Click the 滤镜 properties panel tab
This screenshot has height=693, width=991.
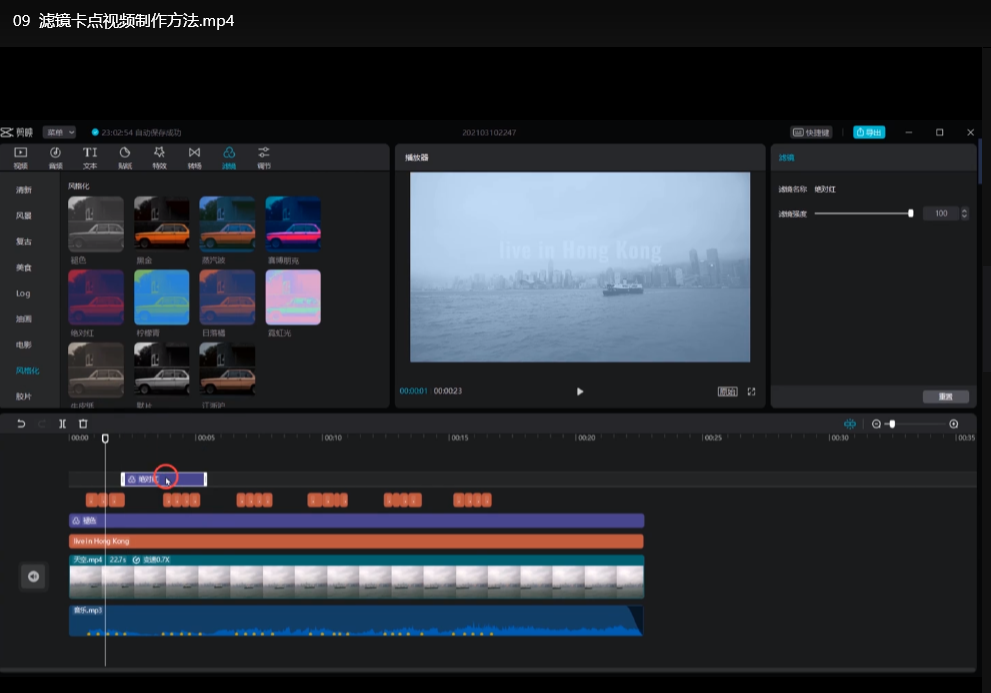[786, 157]
